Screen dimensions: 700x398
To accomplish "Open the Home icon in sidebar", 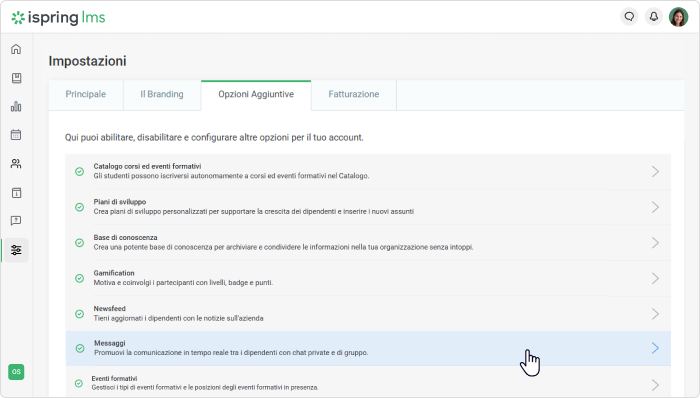I will point(16,49).
